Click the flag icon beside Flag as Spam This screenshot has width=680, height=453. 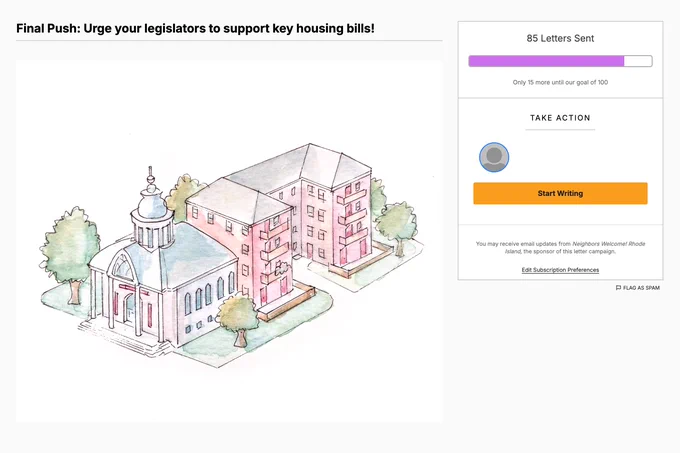click(x=618, y=288)
